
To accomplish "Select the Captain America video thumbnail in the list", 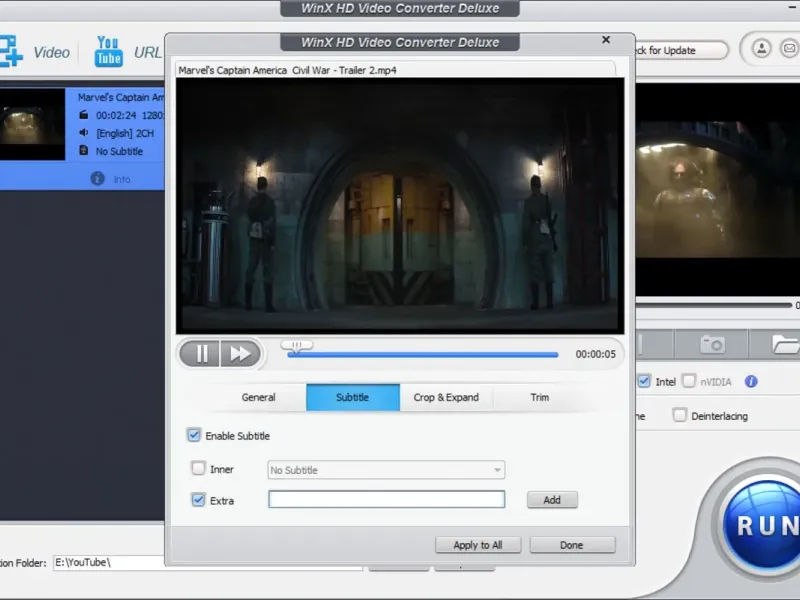I will tap(32, 124).
